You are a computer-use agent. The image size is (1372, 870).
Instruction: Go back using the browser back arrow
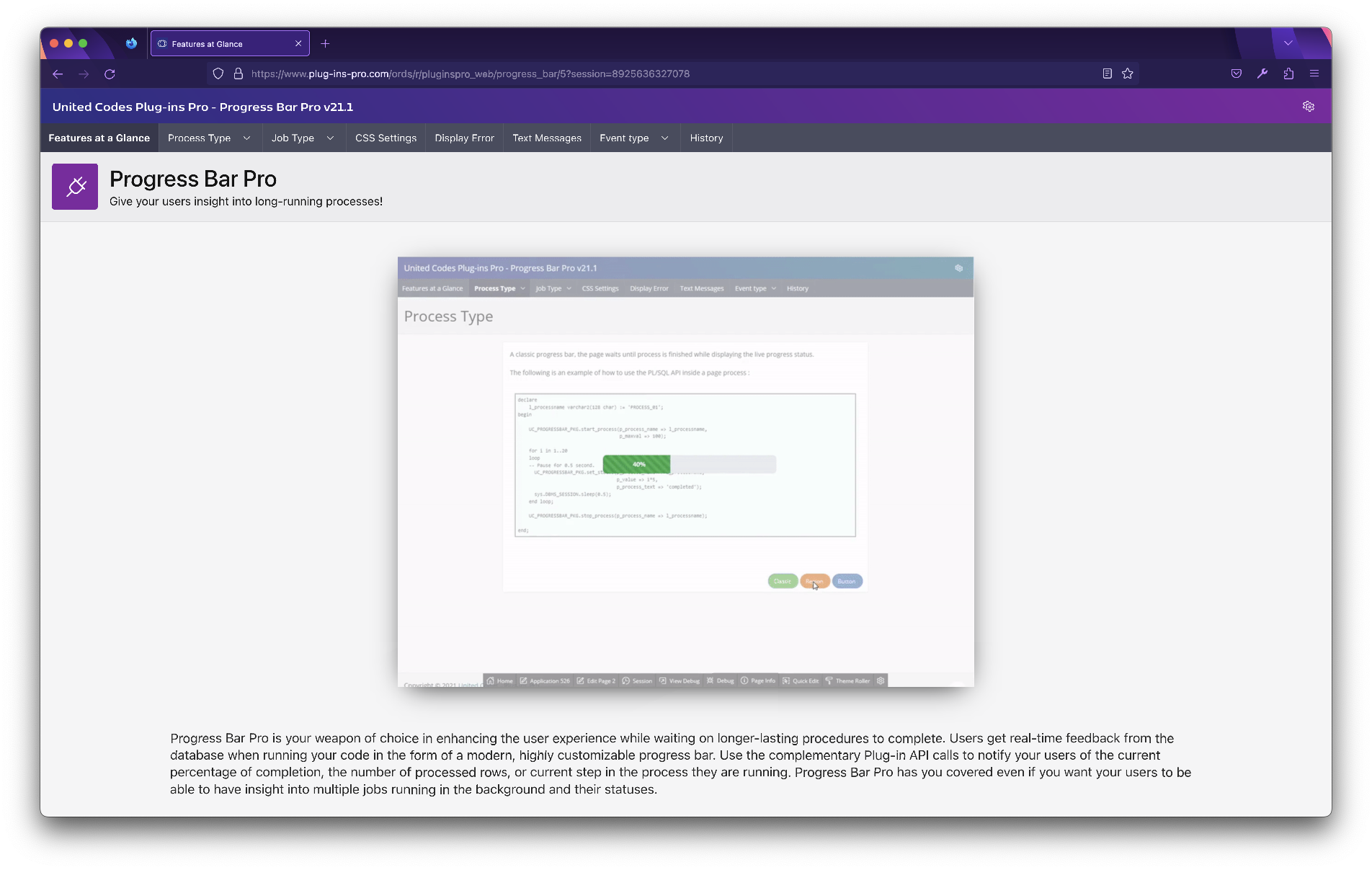pos(58,74)
